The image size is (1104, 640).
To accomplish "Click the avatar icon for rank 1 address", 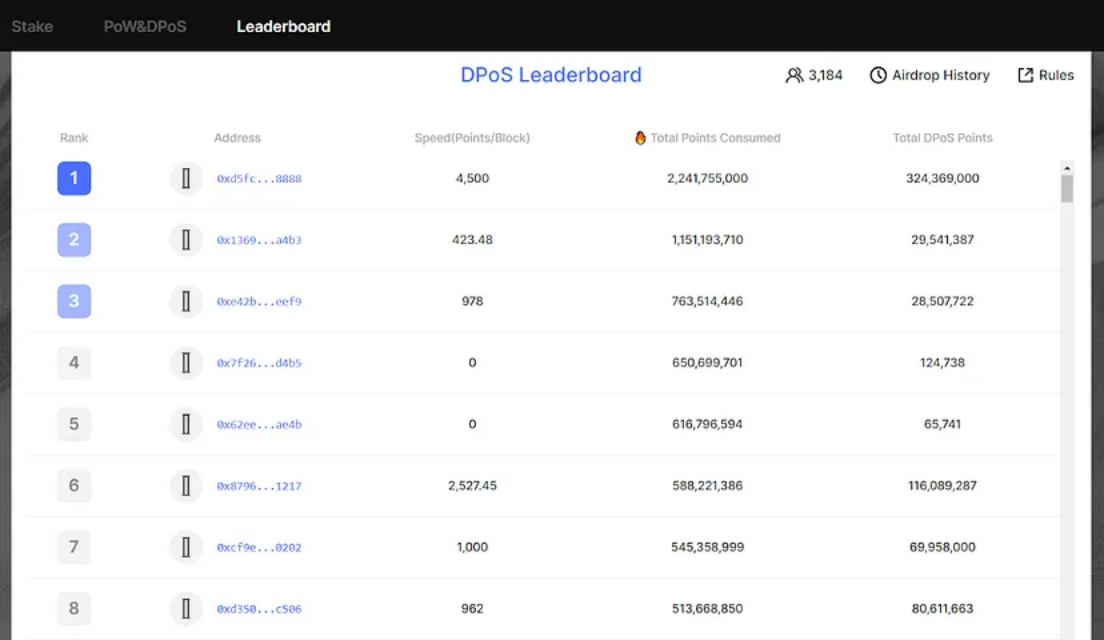I will [x=186, y=179].
